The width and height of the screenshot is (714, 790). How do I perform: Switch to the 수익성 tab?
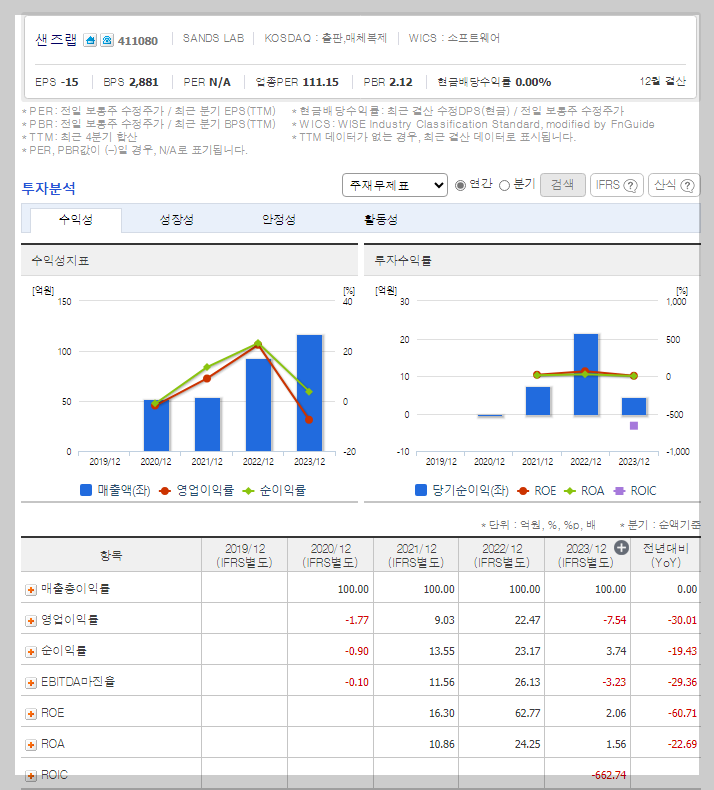point(76,220)
